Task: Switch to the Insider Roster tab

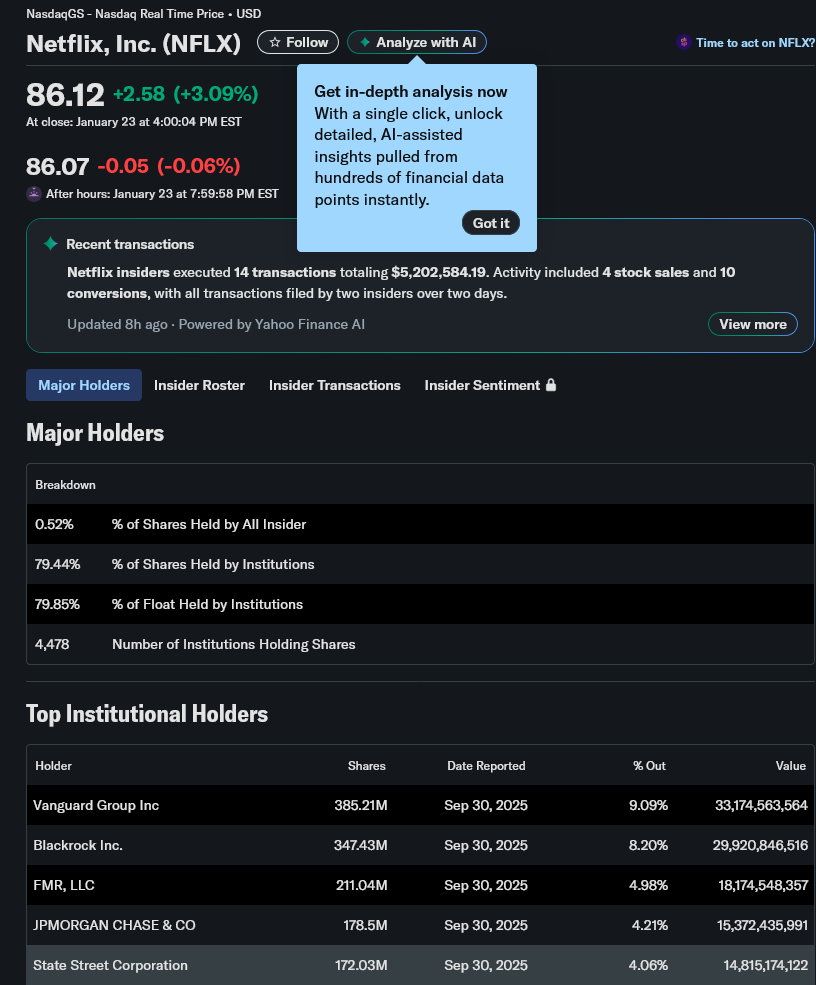Action: coord(199,385)
